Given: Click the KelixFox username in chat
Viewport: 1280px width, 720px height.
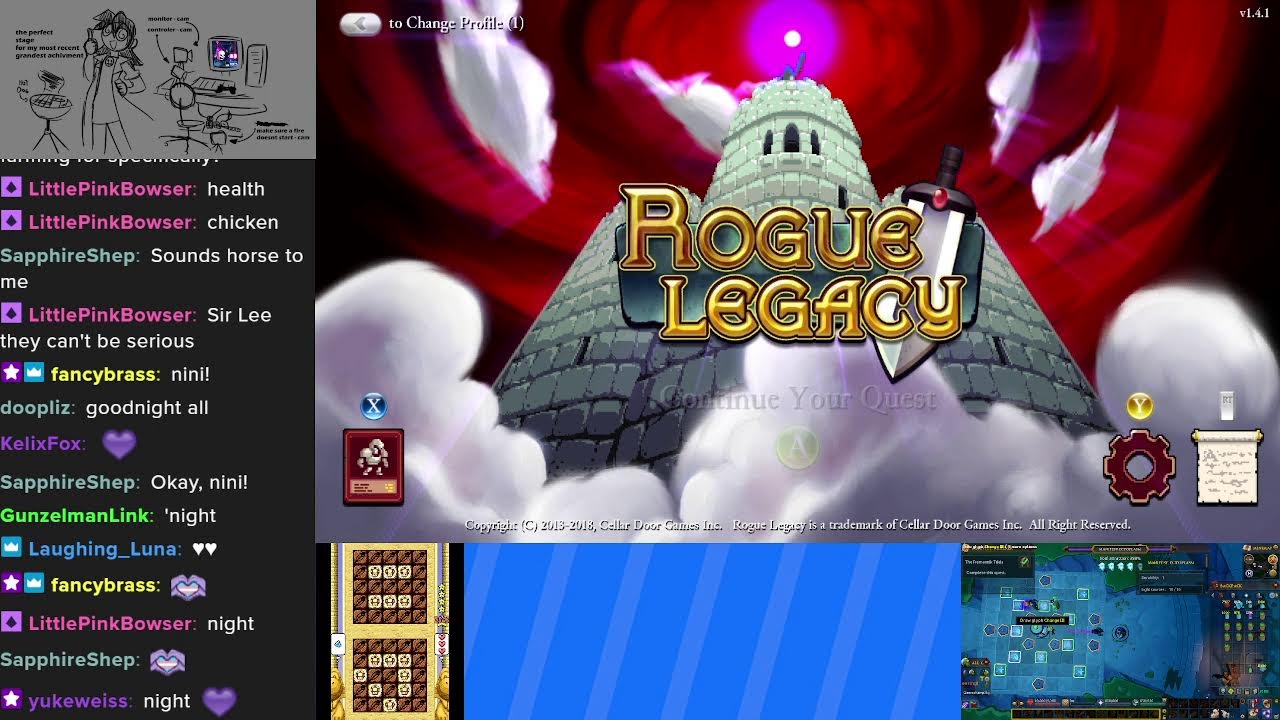Looking at the screenshot, I should 43,443.
